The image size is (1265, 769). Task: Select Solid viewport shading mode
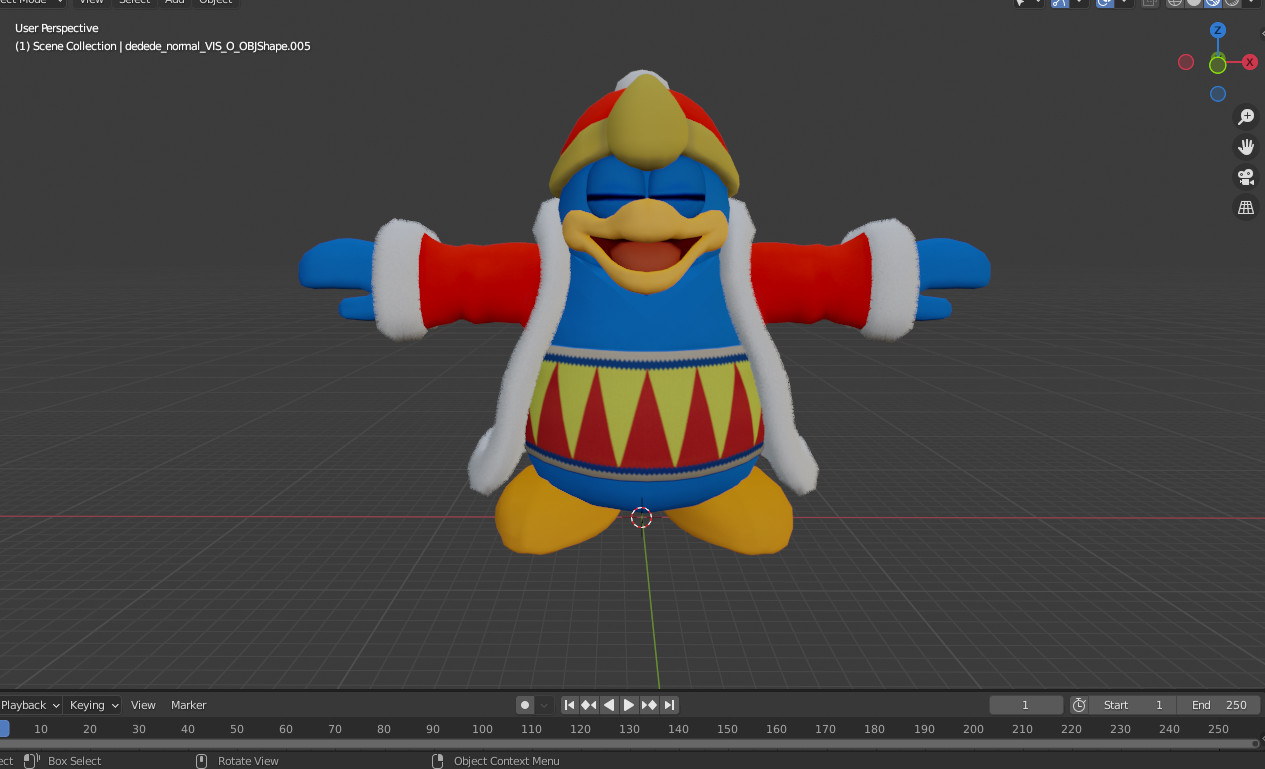point(1192,4)
